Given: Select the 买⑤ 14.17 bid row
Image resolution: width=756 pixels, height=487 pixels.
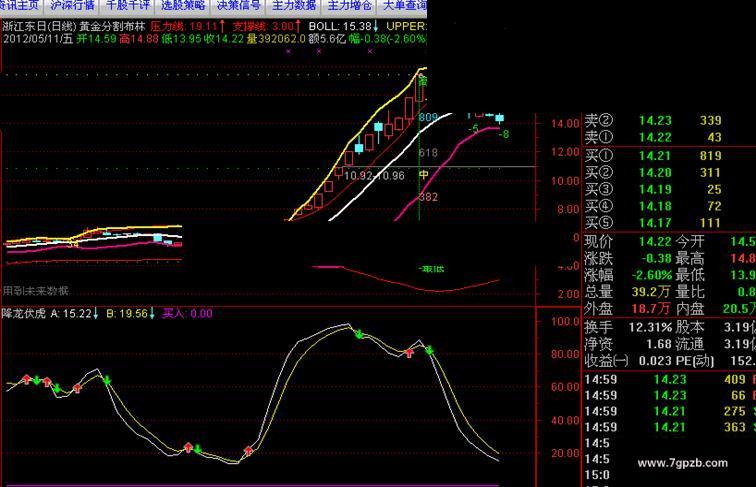Looking at the screenshot, I should coord(653,223).
